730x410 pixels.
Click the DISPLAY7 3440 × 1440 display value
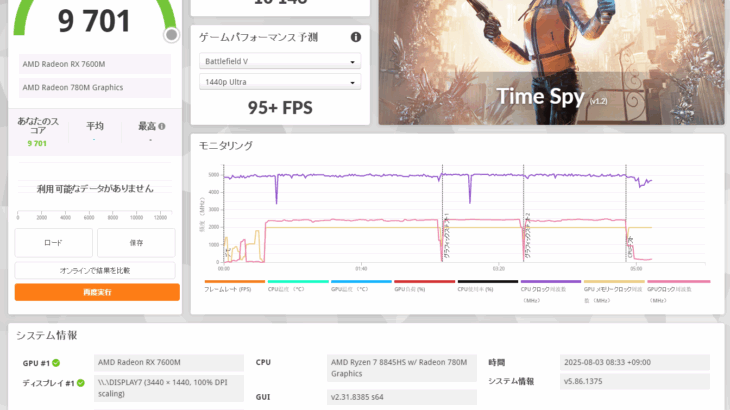click(x=169, y=388)
